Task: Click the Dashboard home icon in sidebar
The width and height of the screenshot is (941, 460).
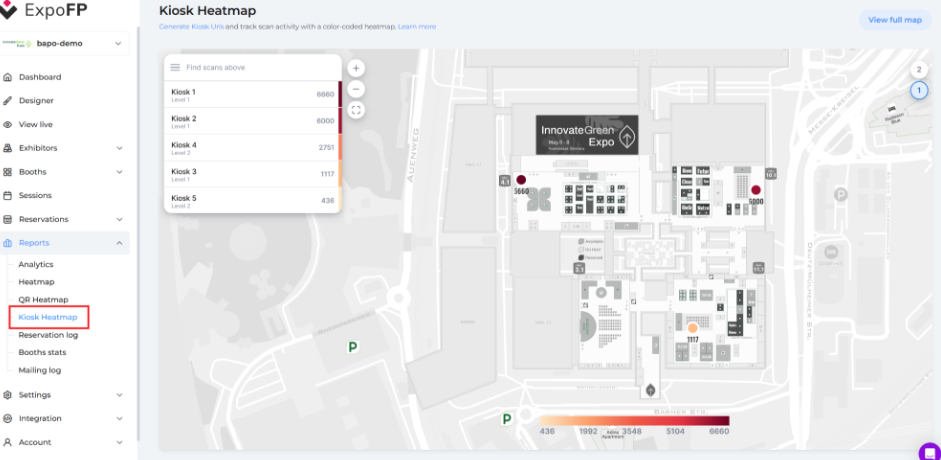Action: (8, 77)
